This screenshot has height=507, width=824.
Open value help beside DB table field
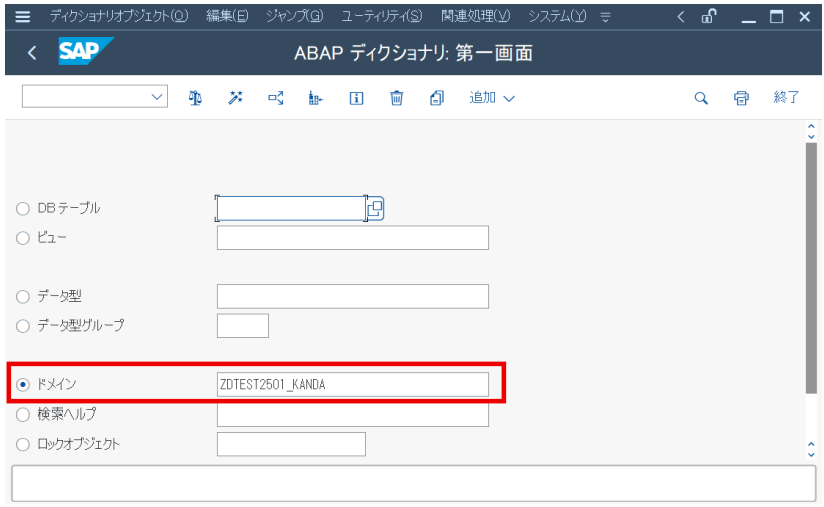375,209
